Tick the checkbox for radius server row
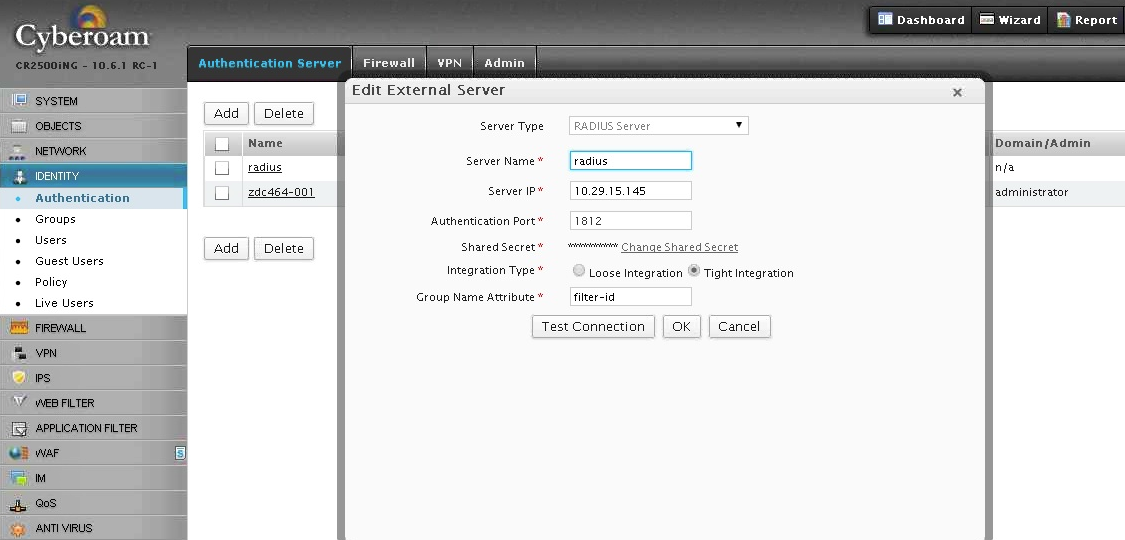 (x=222, y=168)
